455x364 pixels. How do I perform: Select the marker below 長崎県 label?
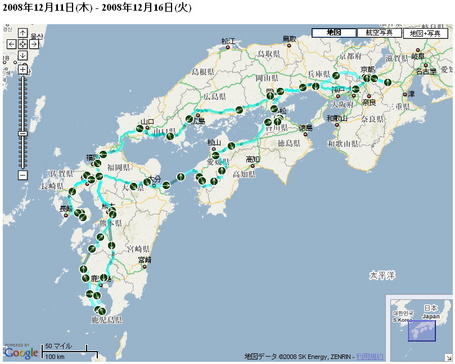click(x=72, y=192)
